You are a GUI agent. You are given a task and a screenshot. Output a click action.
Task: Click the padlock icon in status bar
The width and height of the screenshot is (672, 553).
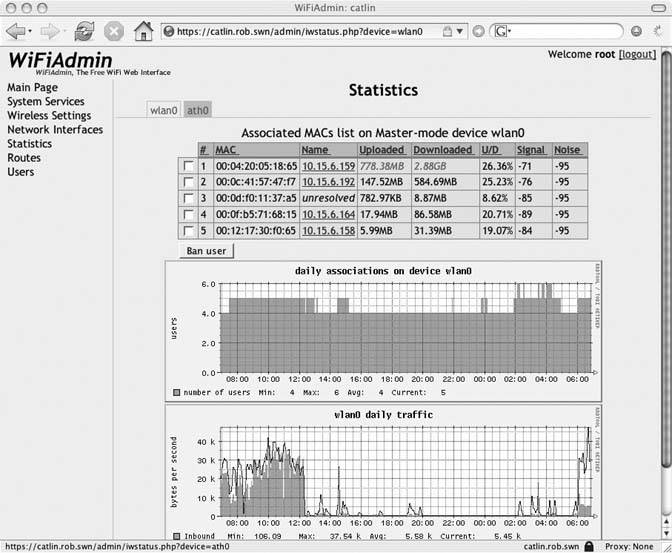pos(591,546)
